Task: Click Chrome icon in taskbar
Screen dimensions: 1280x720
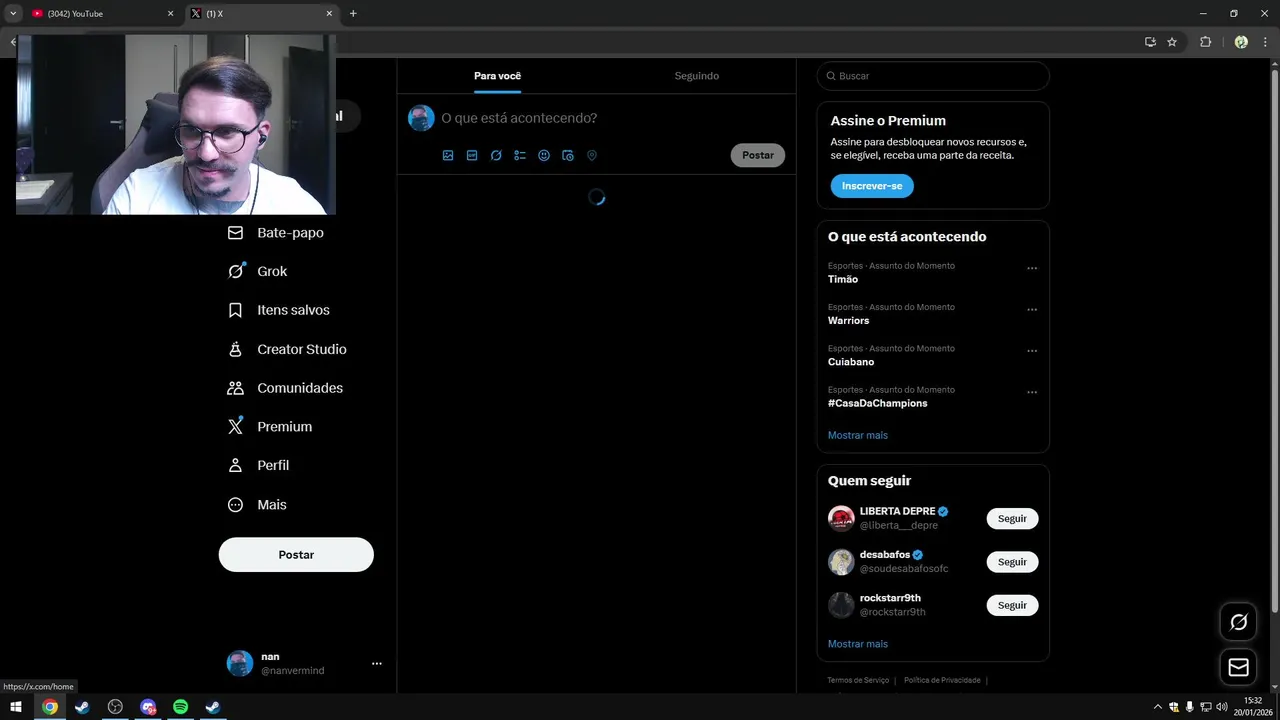Action: point(50,707)
